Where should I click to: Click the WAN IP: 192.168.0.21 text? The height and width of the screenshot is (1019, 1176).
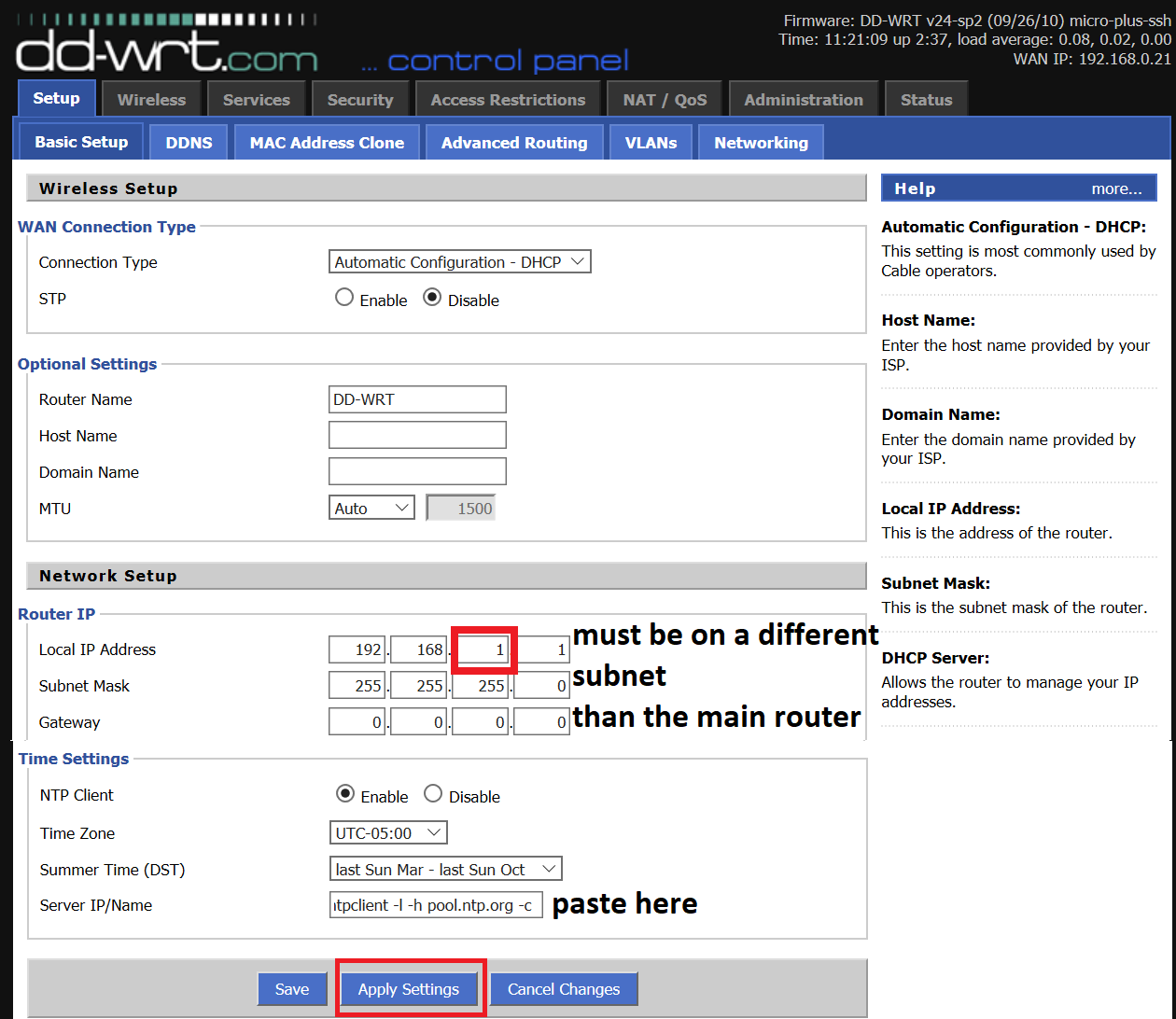1092,59
